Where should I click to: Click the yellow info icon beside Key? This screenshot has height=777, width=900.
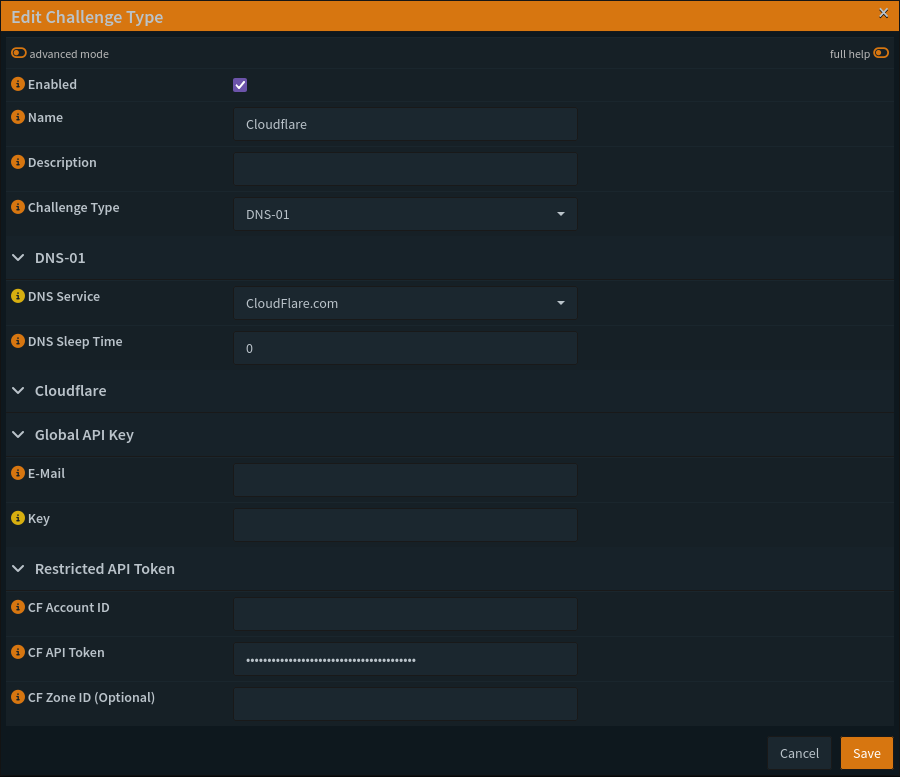(x=18, y=518)
